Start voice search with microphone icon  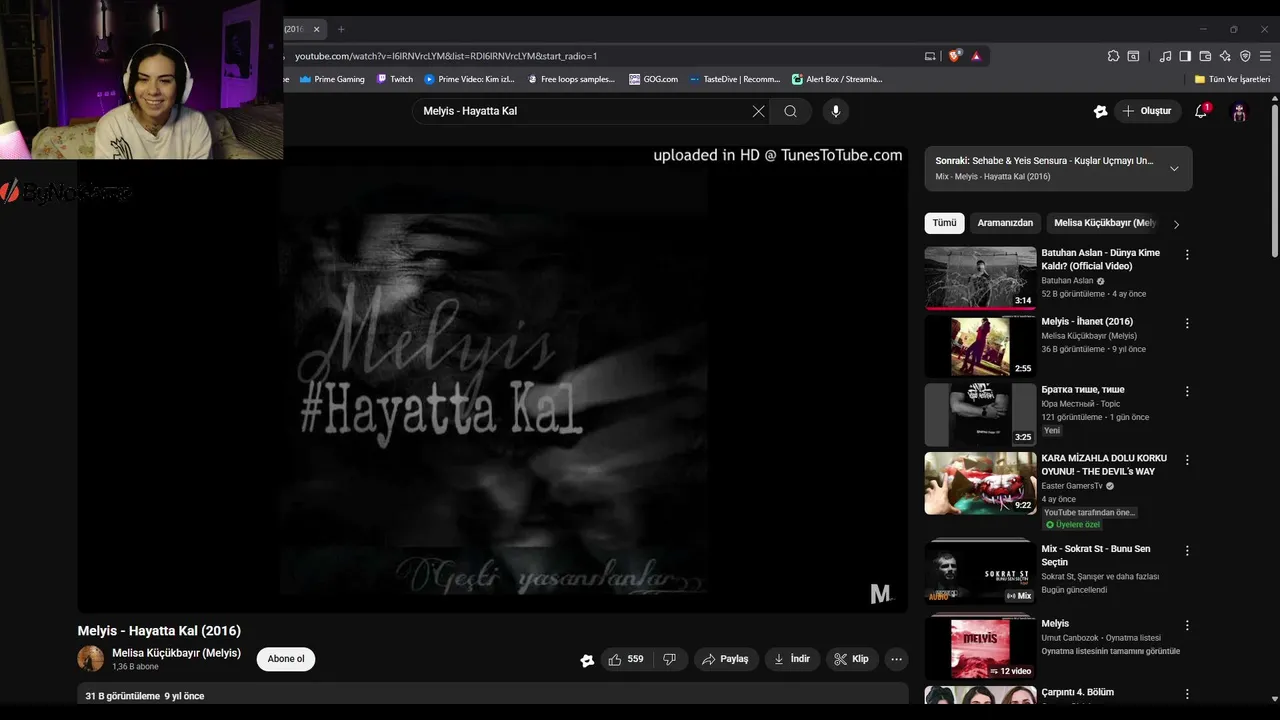point(836,111)
